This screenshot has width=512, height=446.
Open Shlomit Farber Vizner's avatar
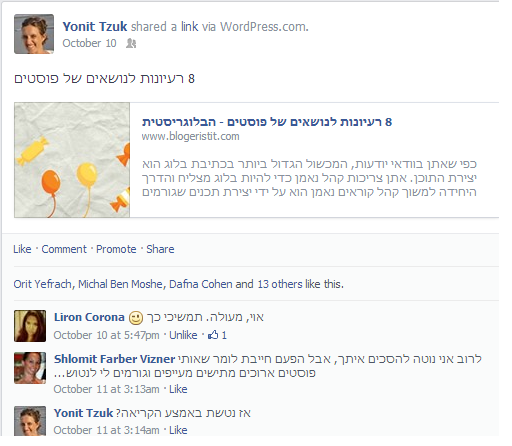click(x=30, y=368)
